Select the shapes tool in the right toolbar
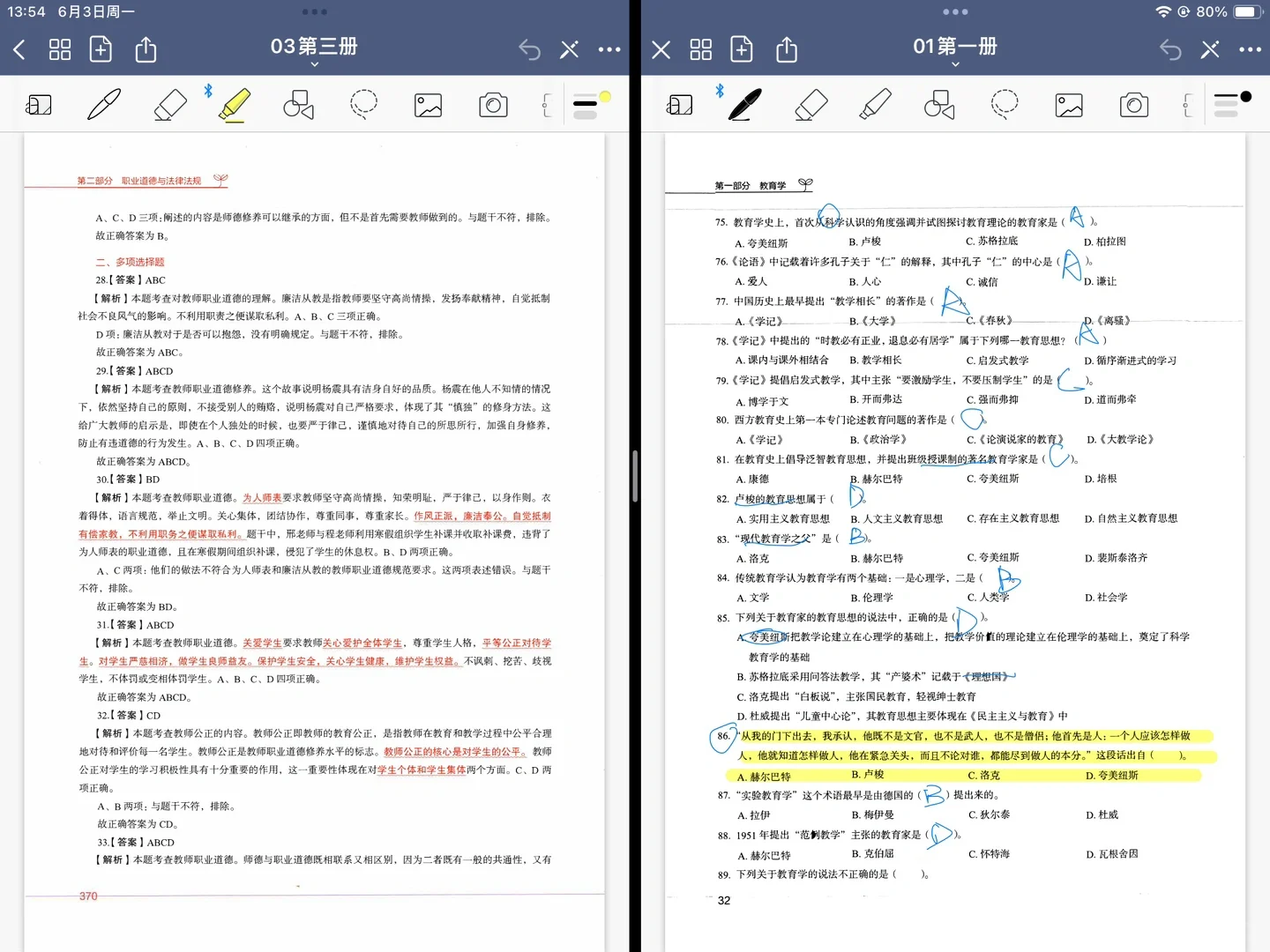 pyautogui.click(x=938, y=104)
